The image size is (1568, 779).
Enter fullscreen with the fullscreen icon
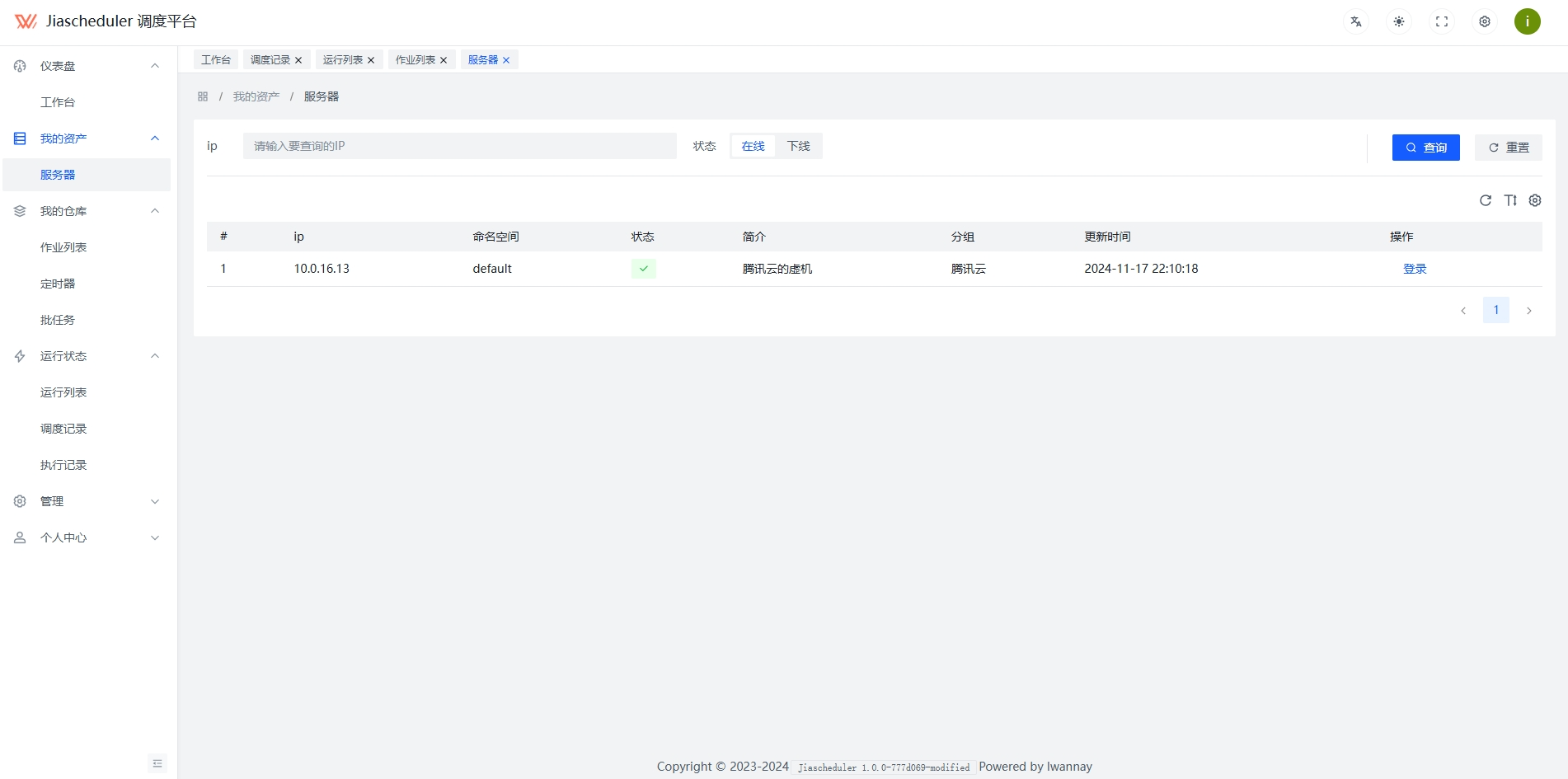point(1441,21)
